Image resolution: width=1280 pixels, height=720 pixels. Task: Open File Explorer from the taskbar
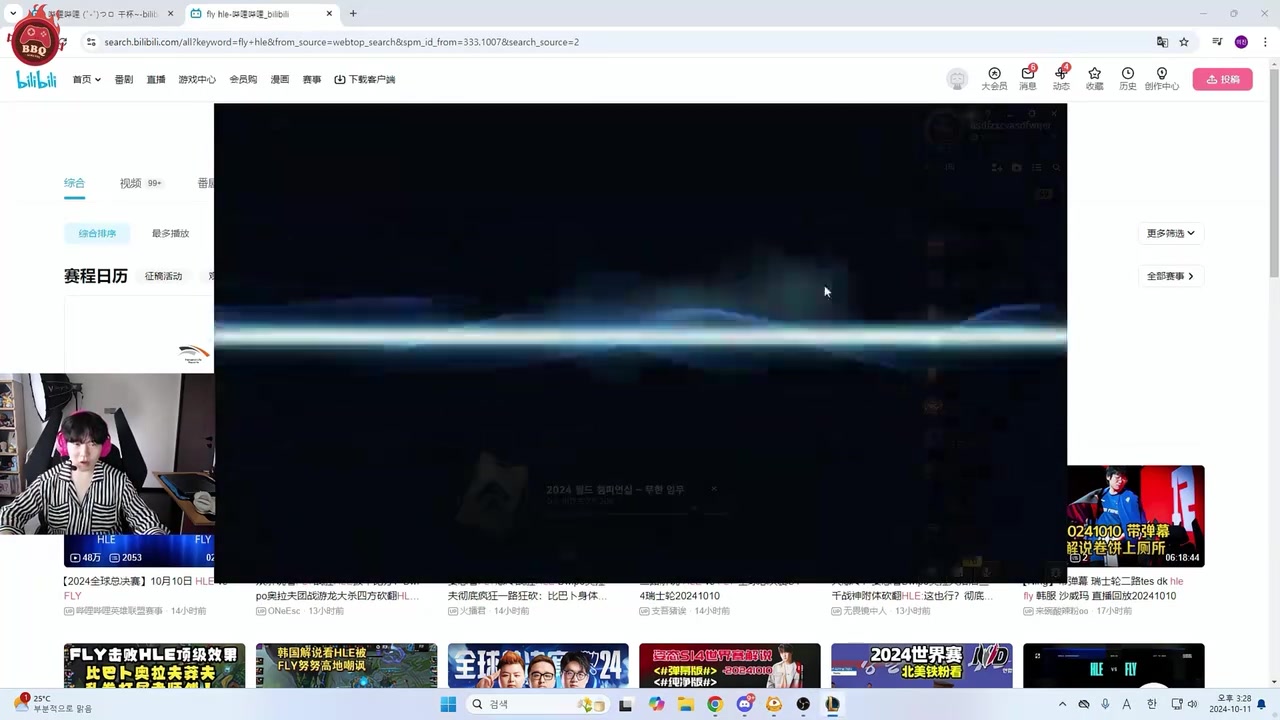tap(685, 704)
